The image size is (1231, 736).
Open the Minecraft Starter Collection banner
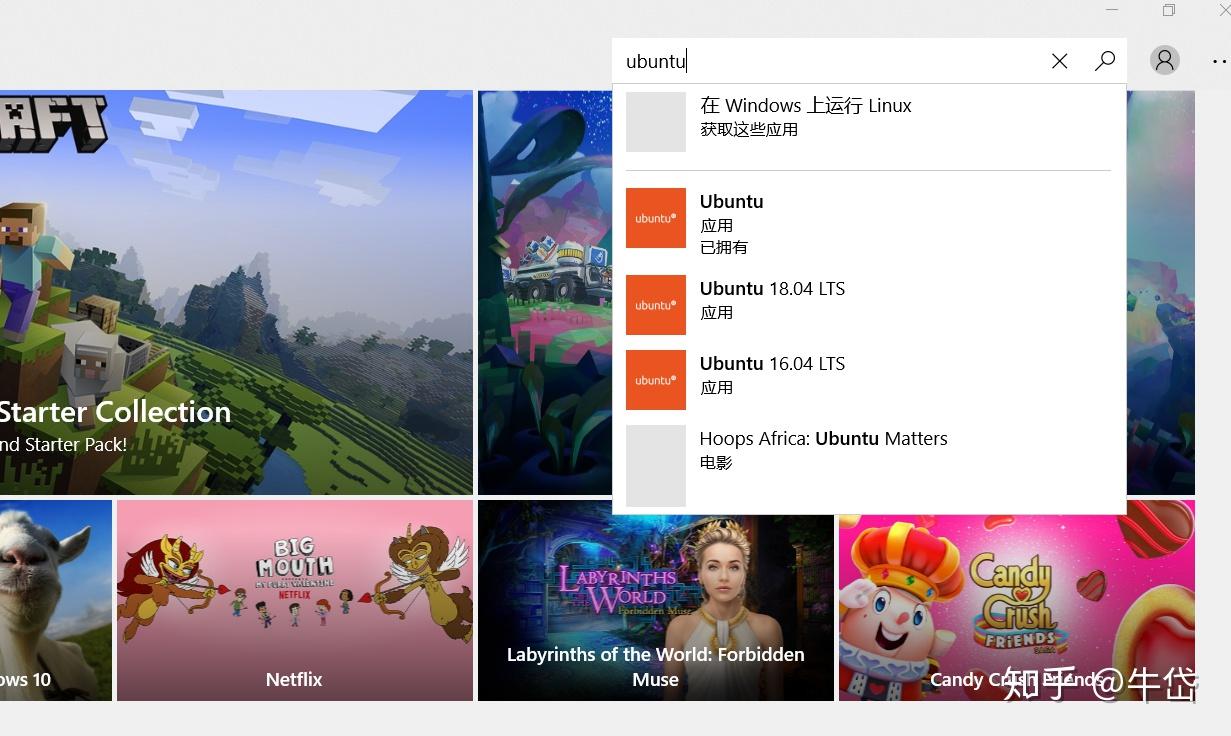(x=236, y=292)
